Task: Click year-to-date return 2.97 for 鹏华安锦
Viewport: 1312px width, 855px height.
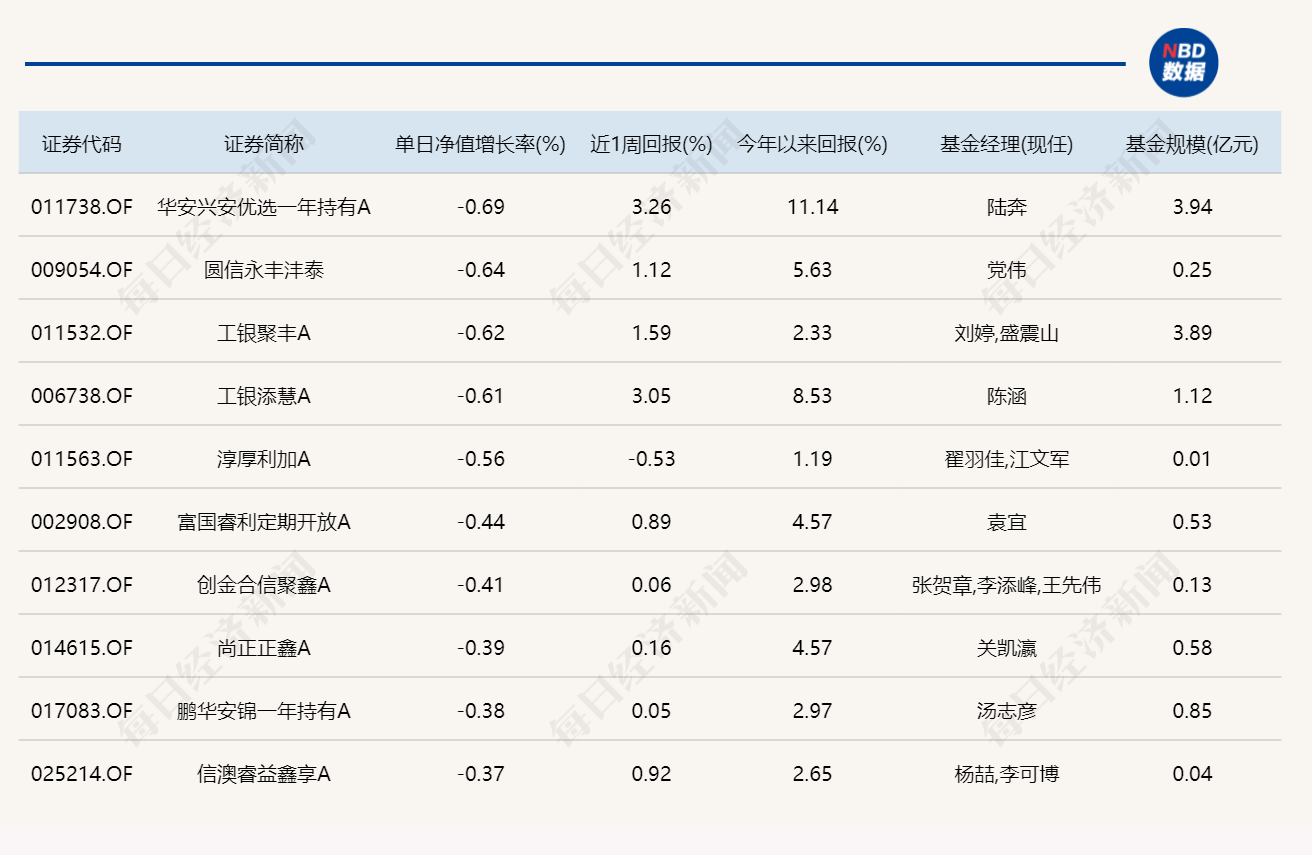Action: [x=812, y=711]
